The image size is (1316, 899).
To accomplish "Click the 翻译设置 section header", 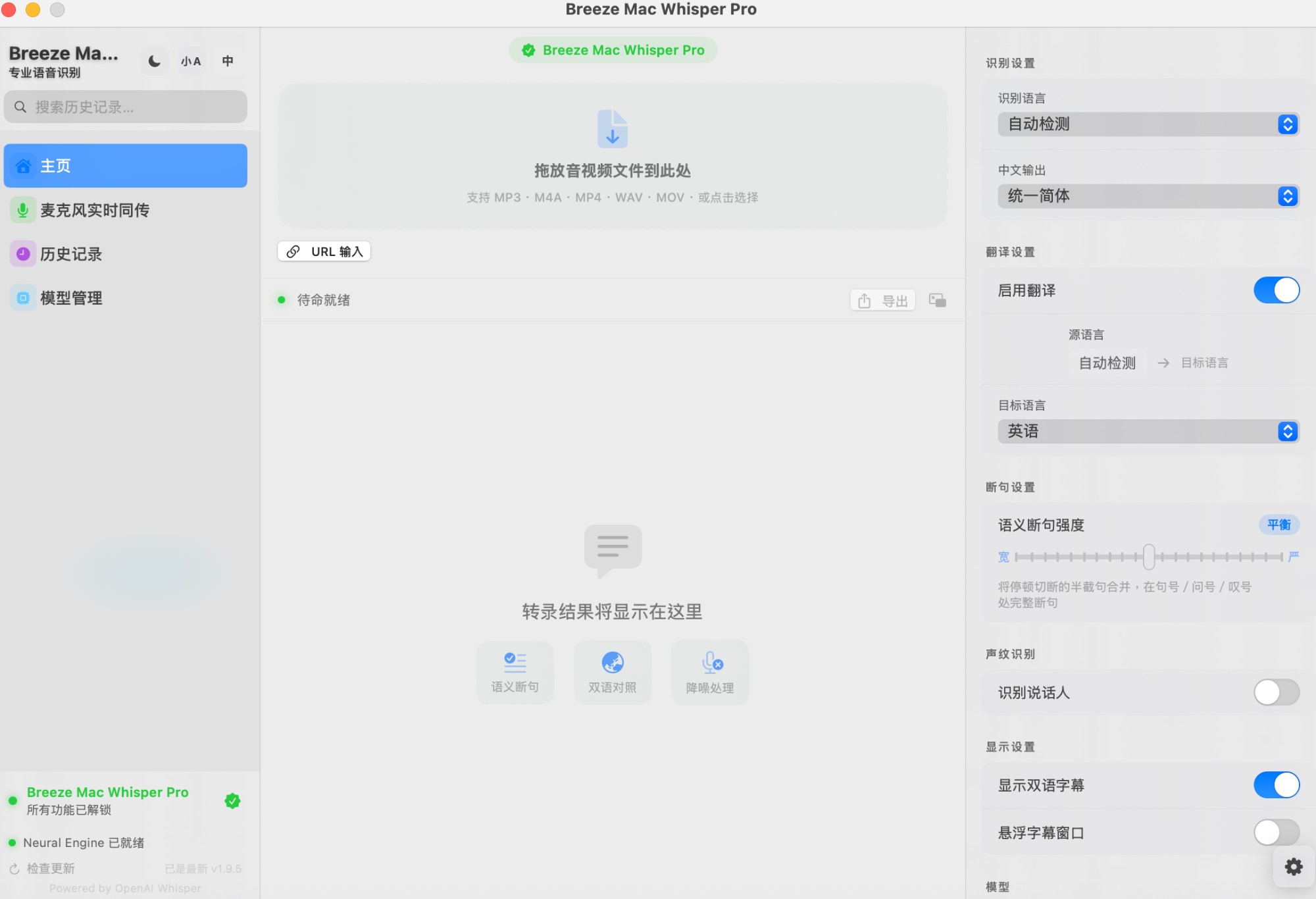I will 1011,252.
